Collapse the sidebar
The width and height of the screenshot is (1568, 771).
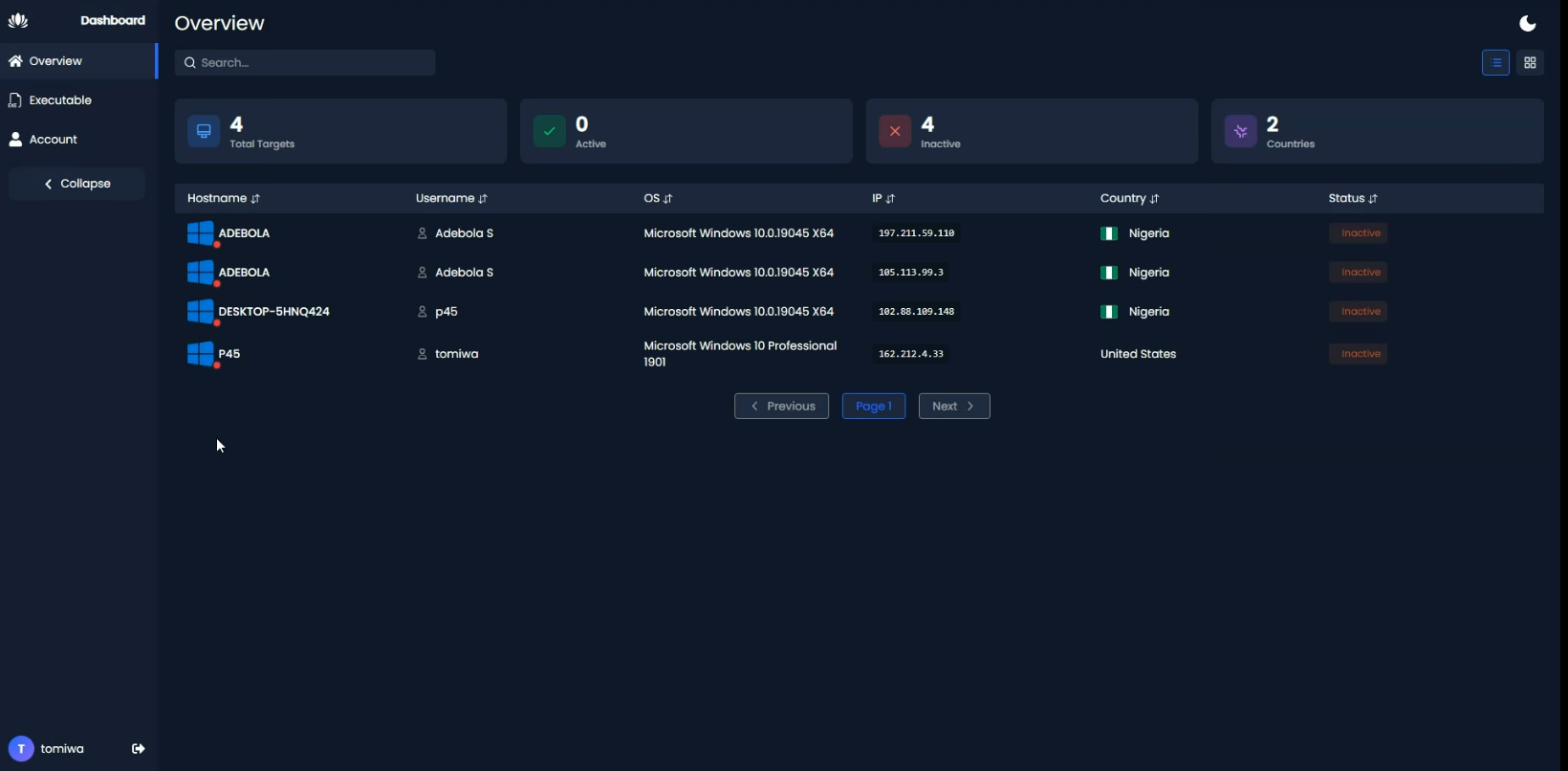pos(76,184)
